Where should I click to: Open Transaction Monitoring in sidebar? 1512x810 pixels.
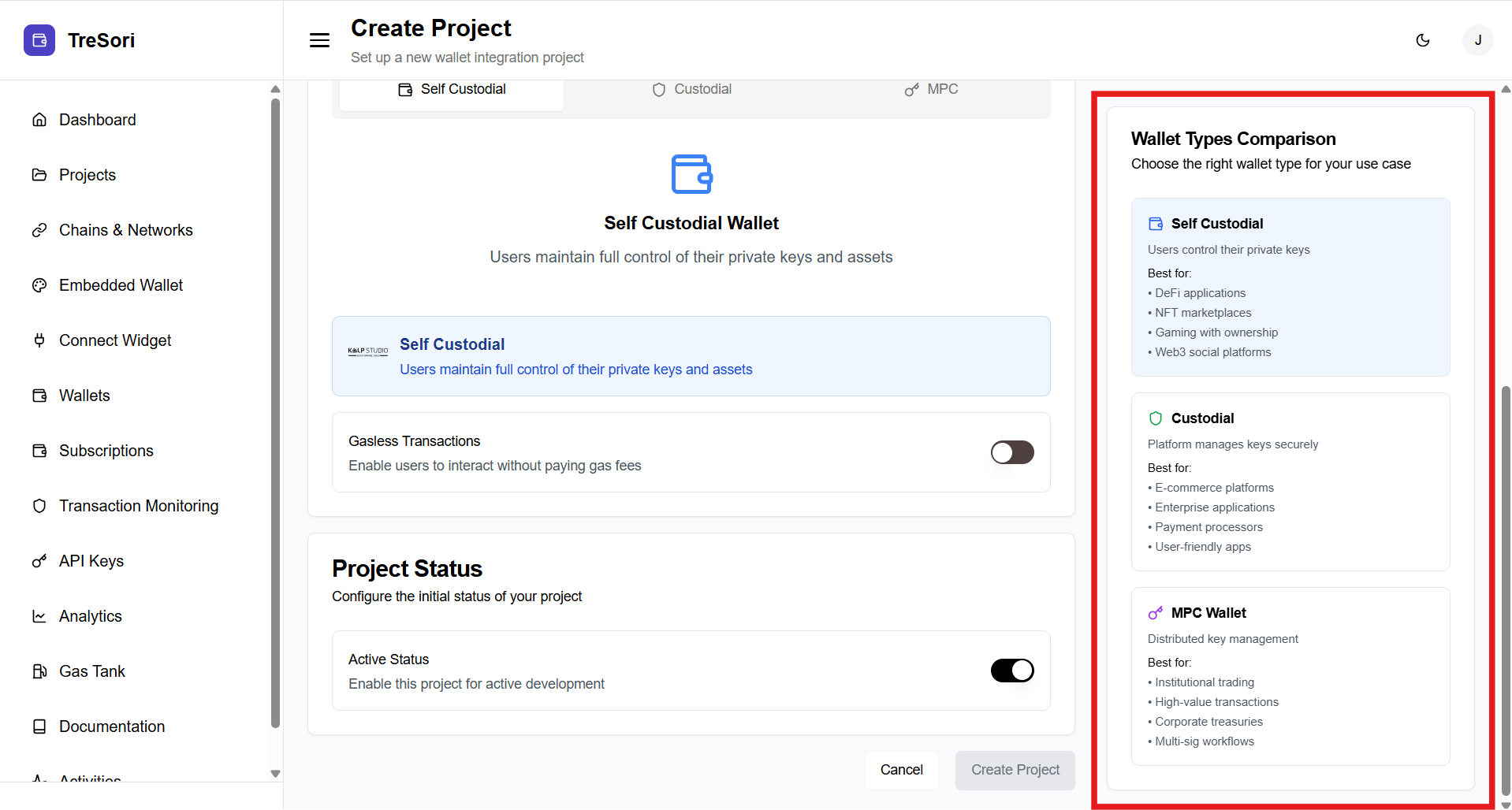[139, 506]
